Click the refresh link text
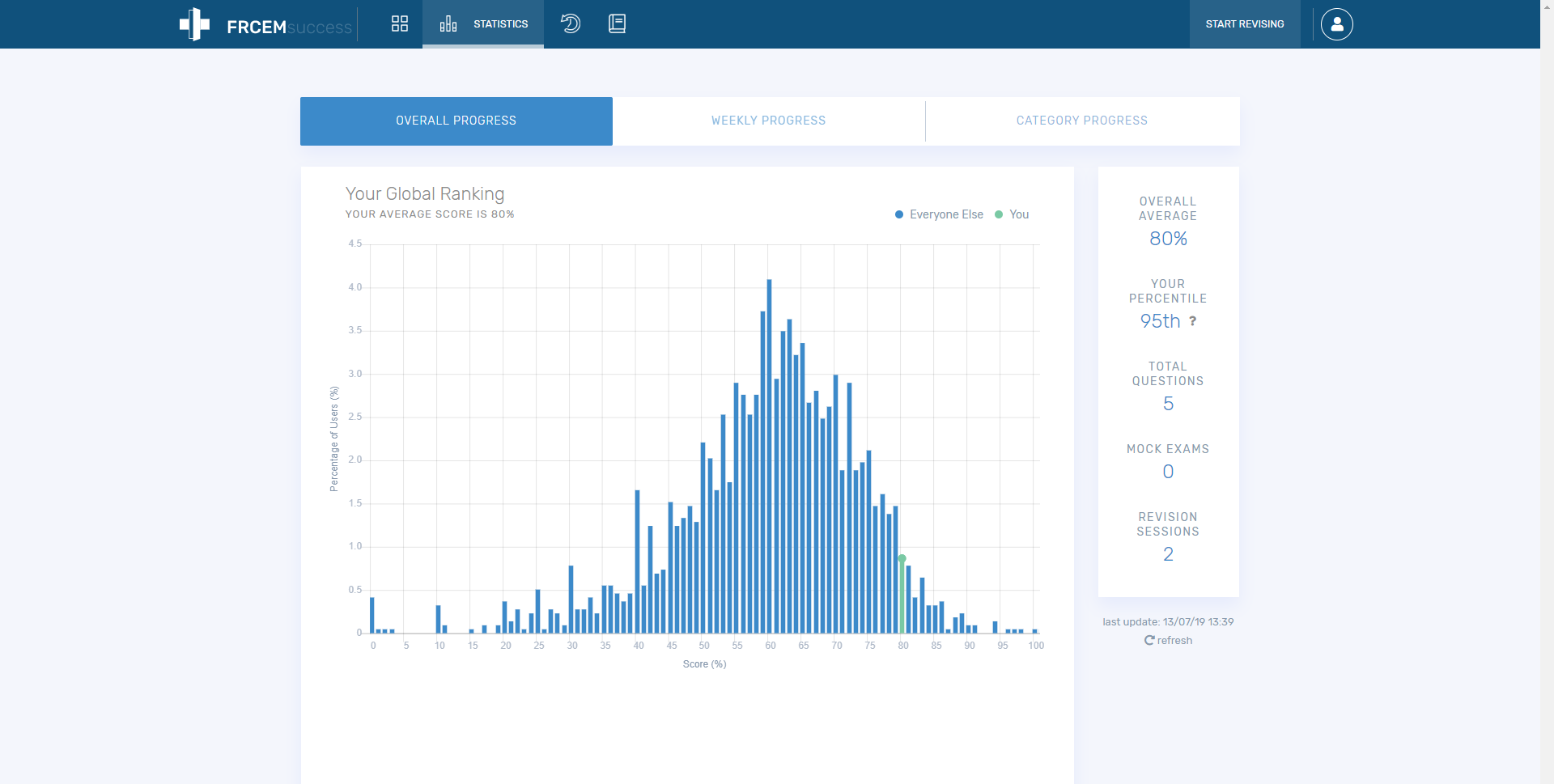 click(x=1174, y=640)
